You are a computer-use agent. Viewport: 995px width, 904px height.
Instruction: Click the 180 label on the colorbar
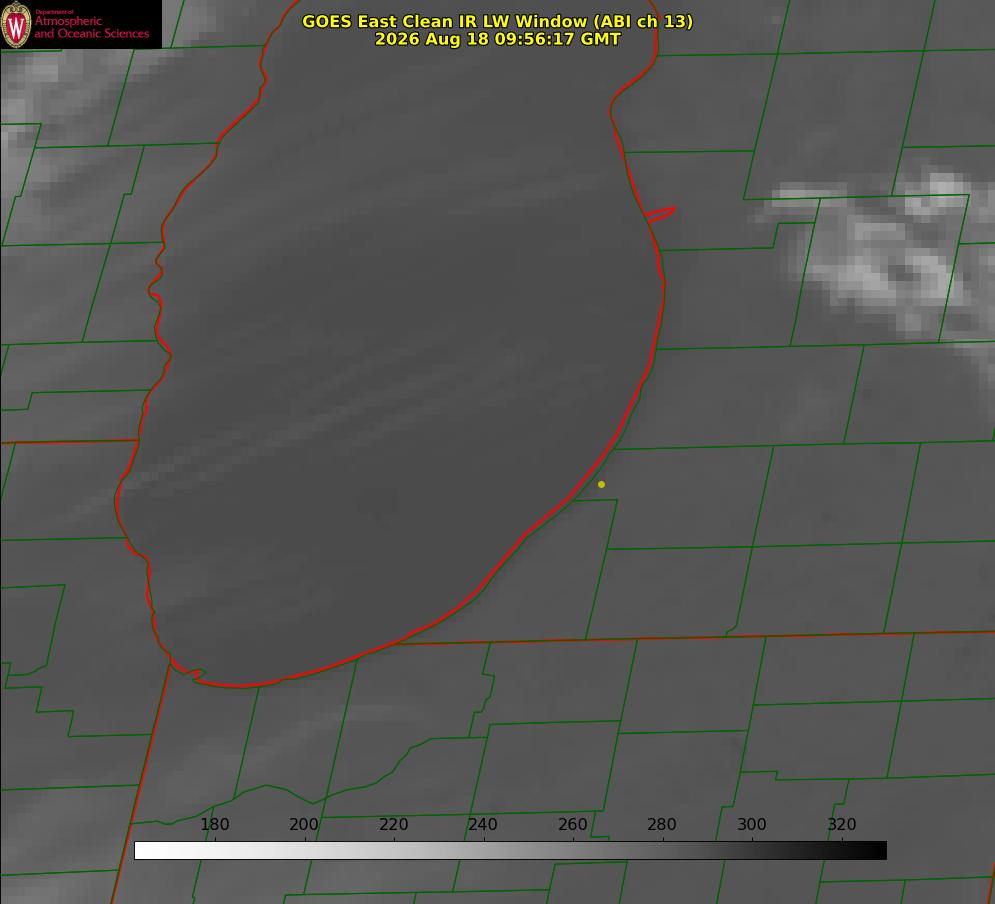(x=214, y=824)
